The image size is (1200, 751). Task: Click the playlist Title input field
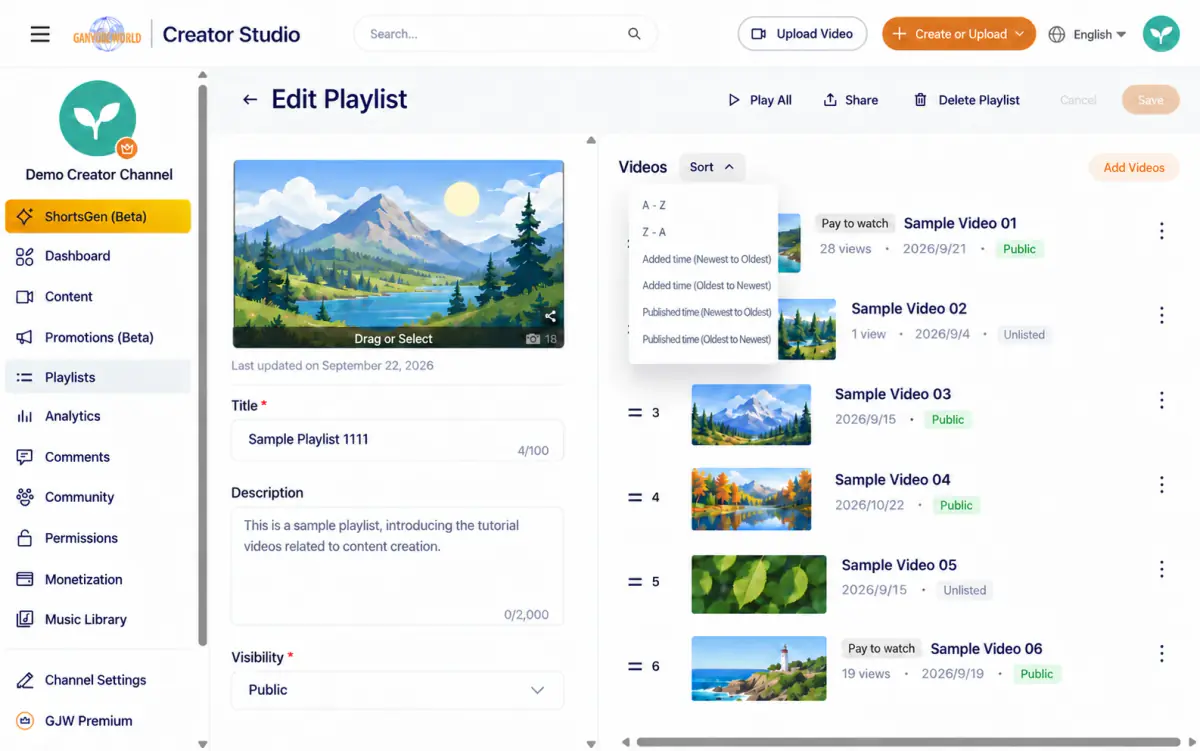tap(397, 440)
